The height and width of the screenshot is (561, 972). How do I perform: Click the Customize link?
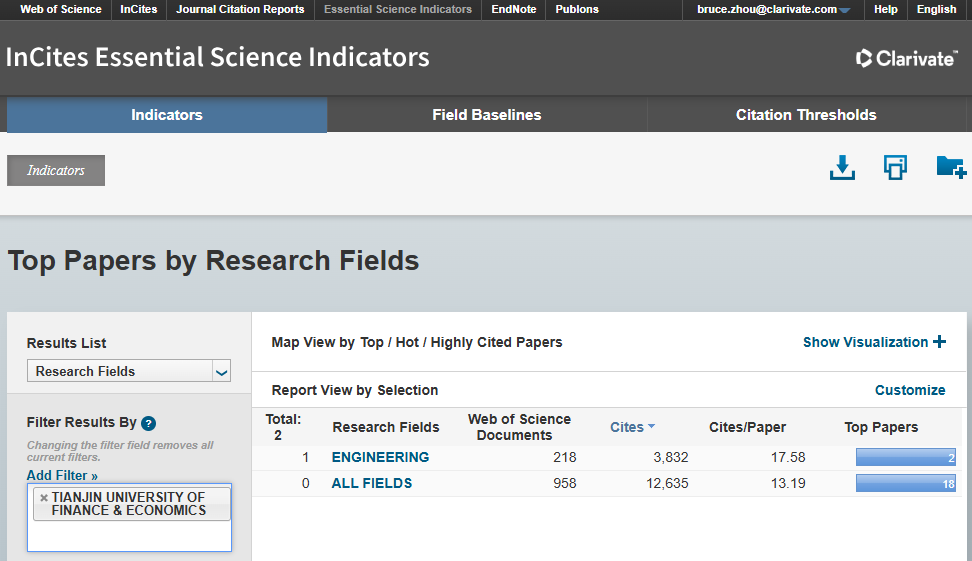click(909, 390)
